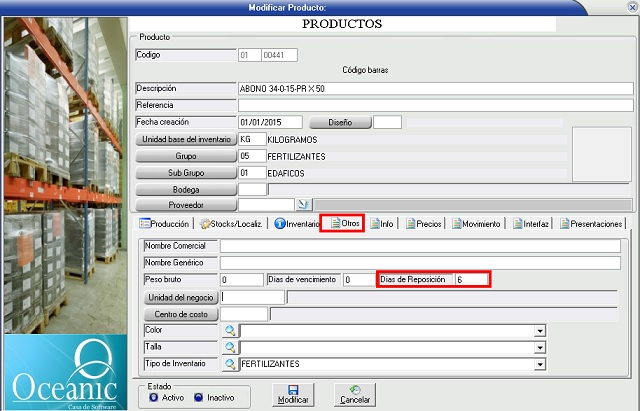Expand the Tipo de Inventario dropdown
The image size is (640, 411).
[x=540, y=364]
